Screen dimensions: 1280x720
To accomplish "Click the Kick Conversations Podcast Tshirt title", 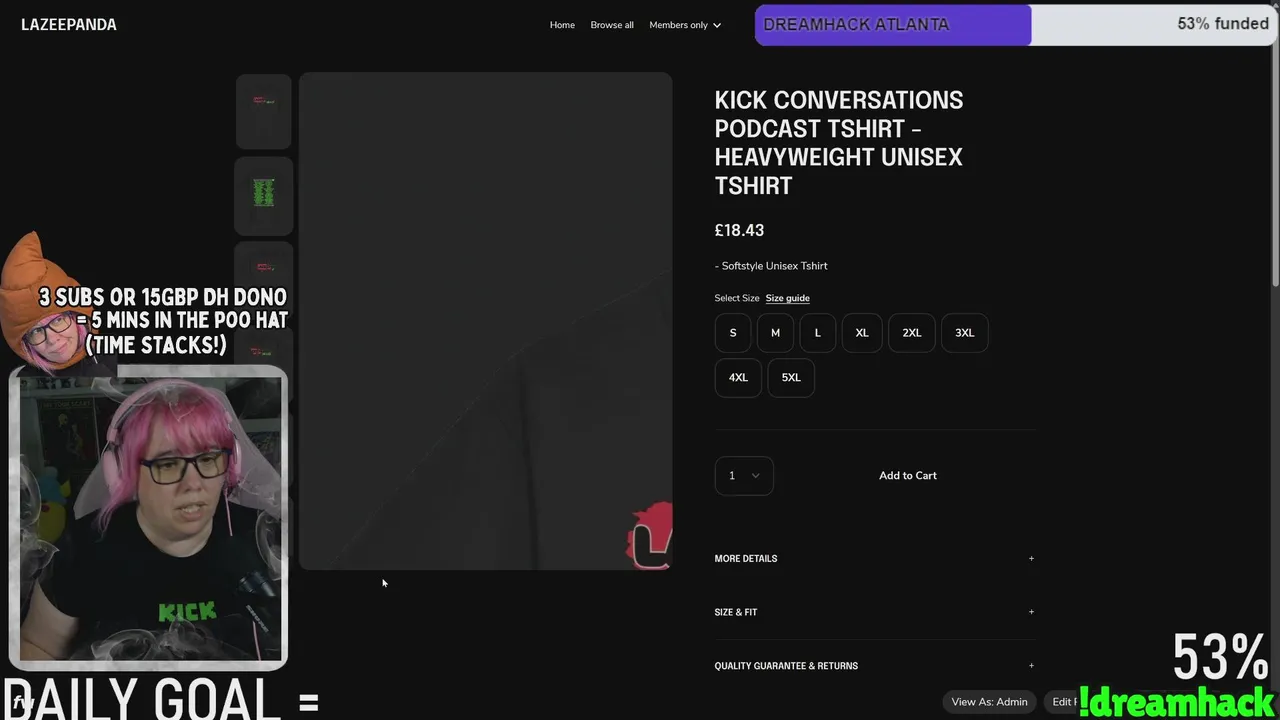I will 839,143.
